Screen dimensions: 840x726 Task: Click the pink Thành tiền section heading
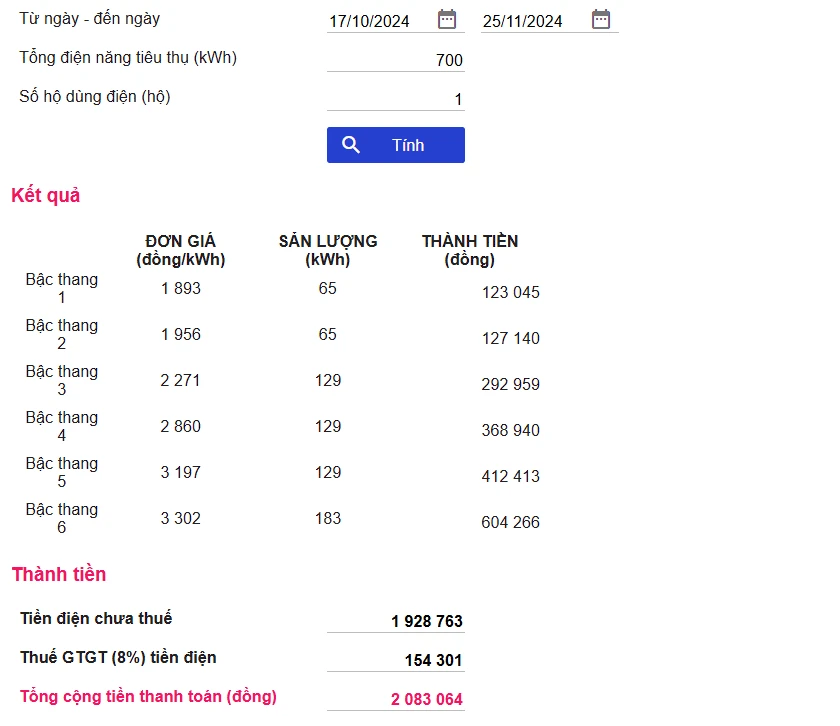click(58, 574)
